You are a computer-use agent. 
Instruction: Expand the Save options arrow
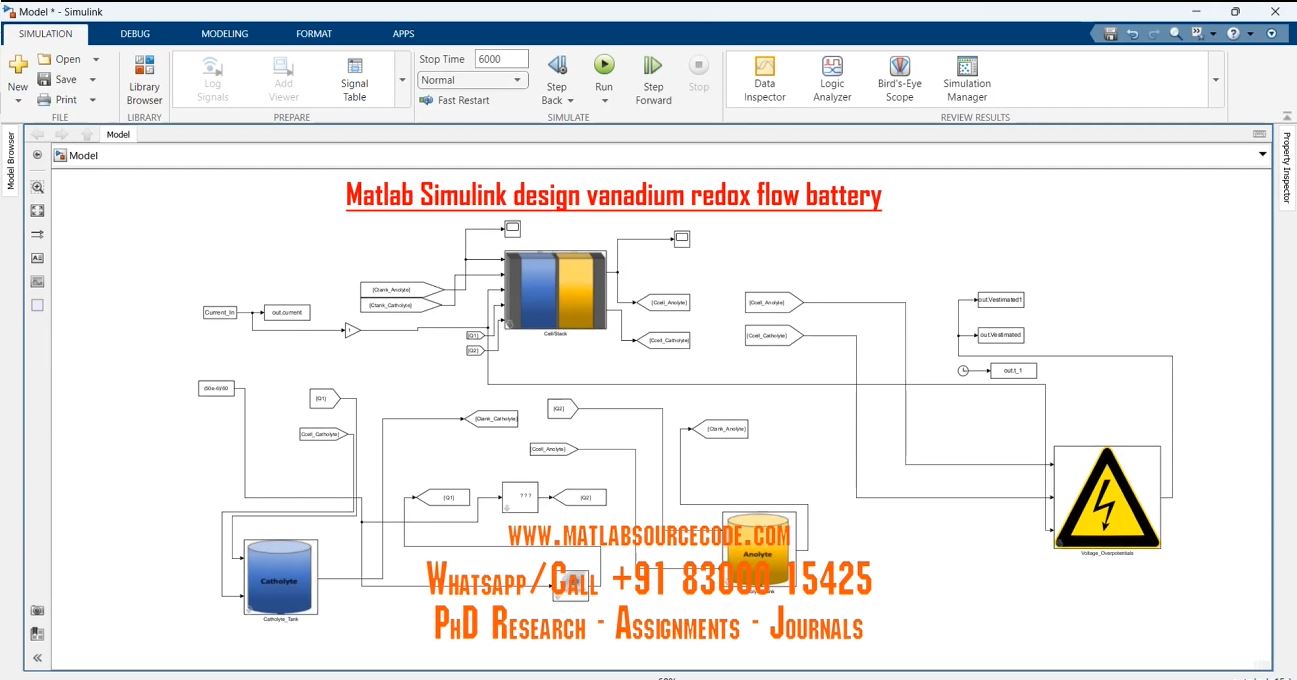[93, 80]
